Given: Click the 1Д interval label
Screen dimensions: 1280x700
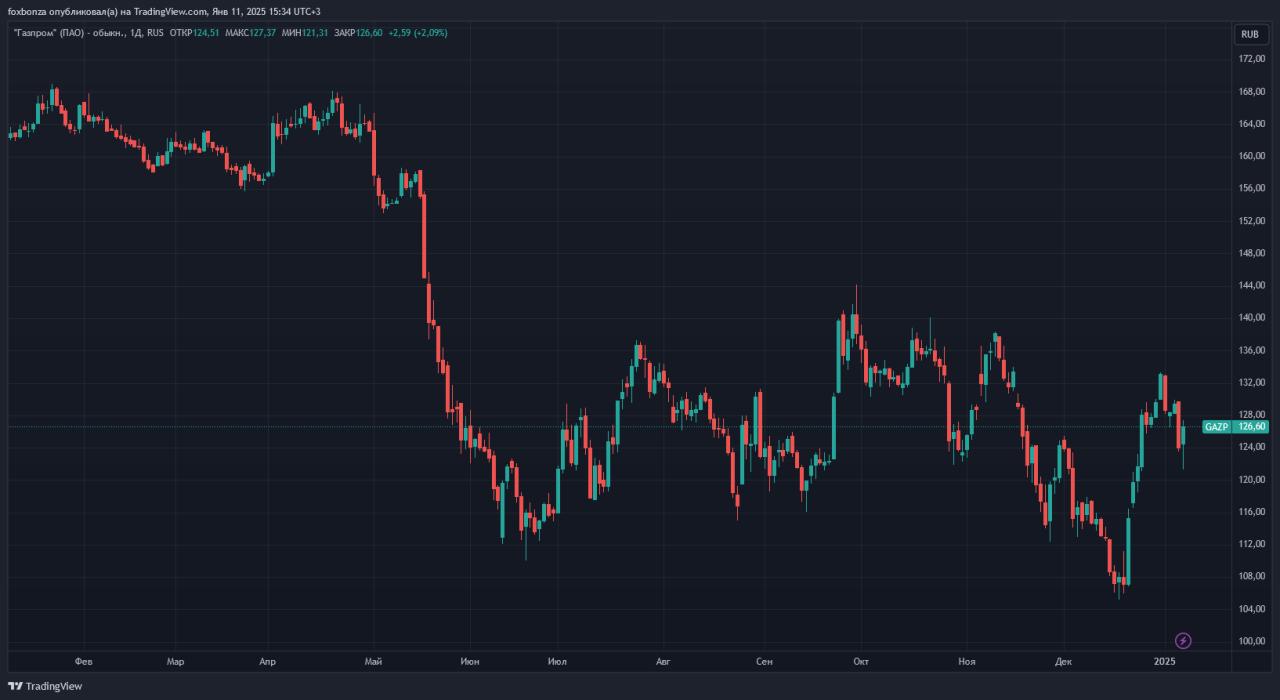Looking at the screenshot, I should click(135, 33).
